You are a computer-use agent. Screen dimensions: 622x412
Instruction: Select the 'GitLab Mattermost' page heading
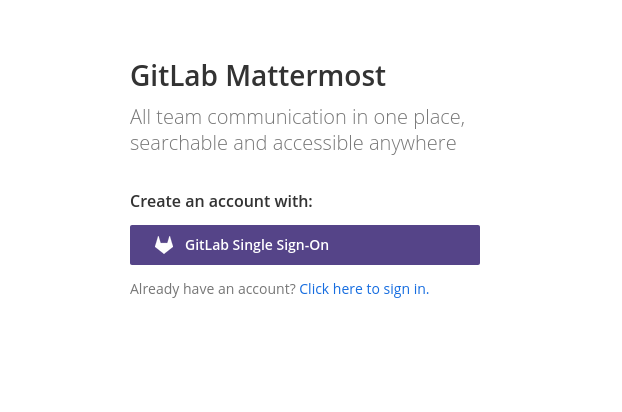[x=258, y=75]
